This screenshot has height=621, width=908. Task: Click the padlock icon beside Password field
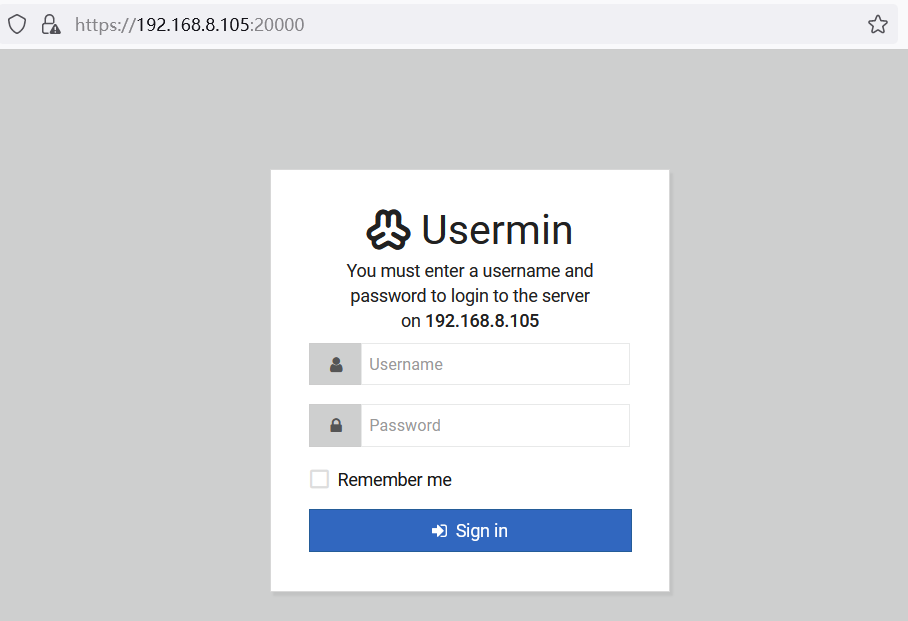pos(336,426)
